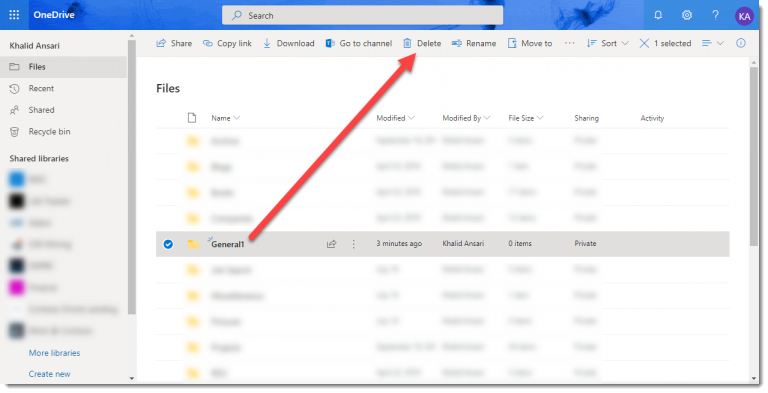Image resolution: width=768 pixels, height=393 pixels.
Task: Click More libraries link
Action: point(54,353)
